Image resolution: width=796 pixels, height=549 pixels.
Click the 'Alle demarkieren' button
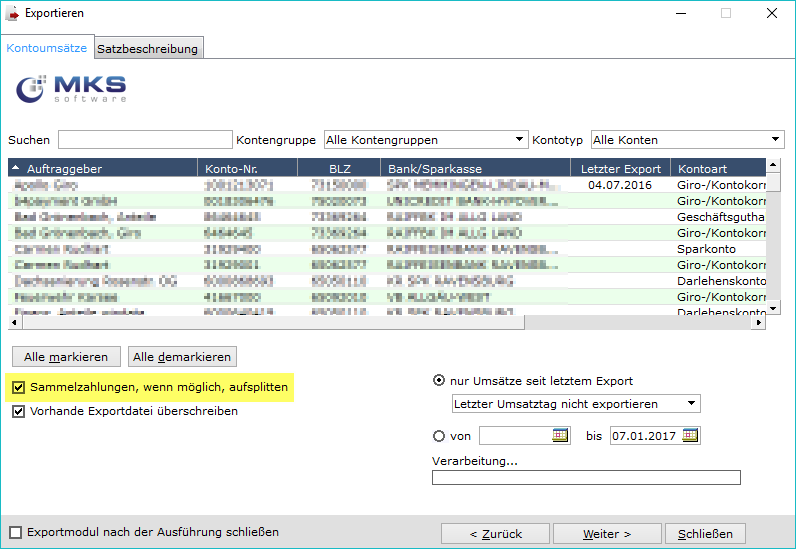(x=182, y=357)
